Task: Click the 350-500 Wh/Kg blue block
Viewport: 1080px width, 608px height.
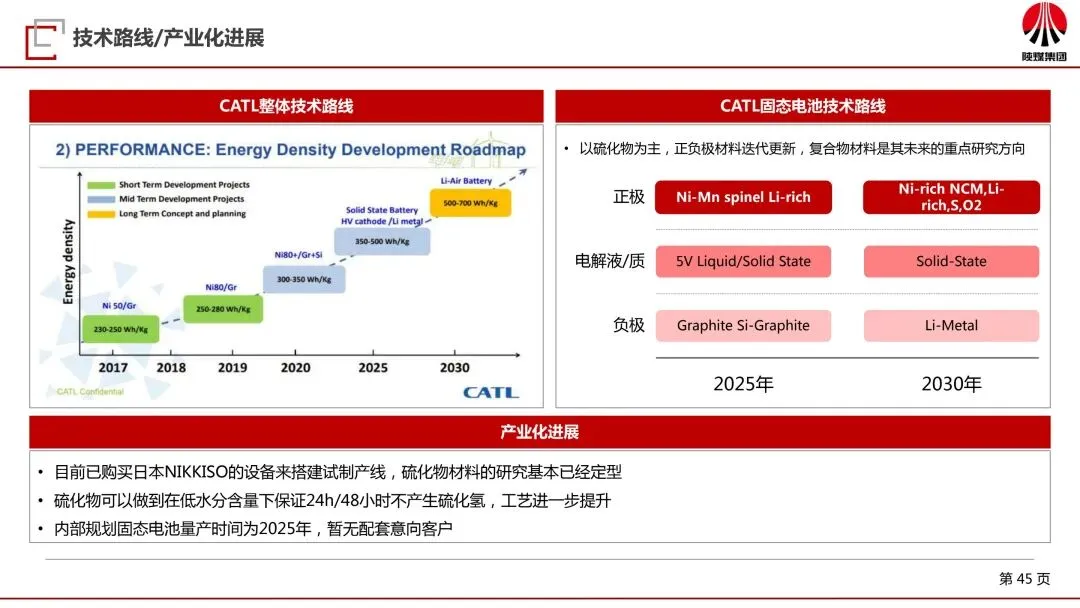Action: click(x=382, y=242)
